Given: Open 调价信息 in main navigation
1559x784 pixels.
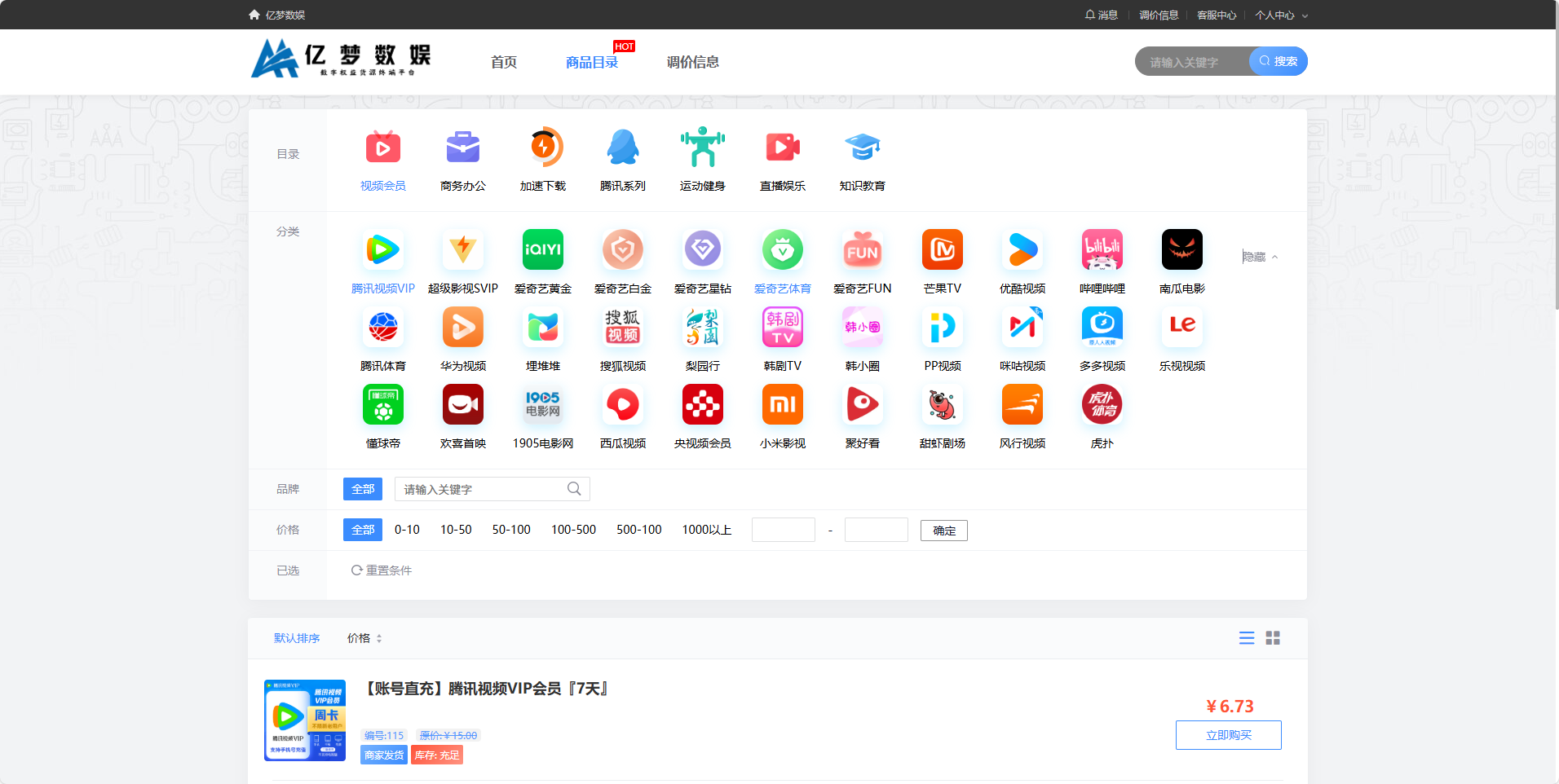Looking at the screenshot, I should tap(692, 62).
